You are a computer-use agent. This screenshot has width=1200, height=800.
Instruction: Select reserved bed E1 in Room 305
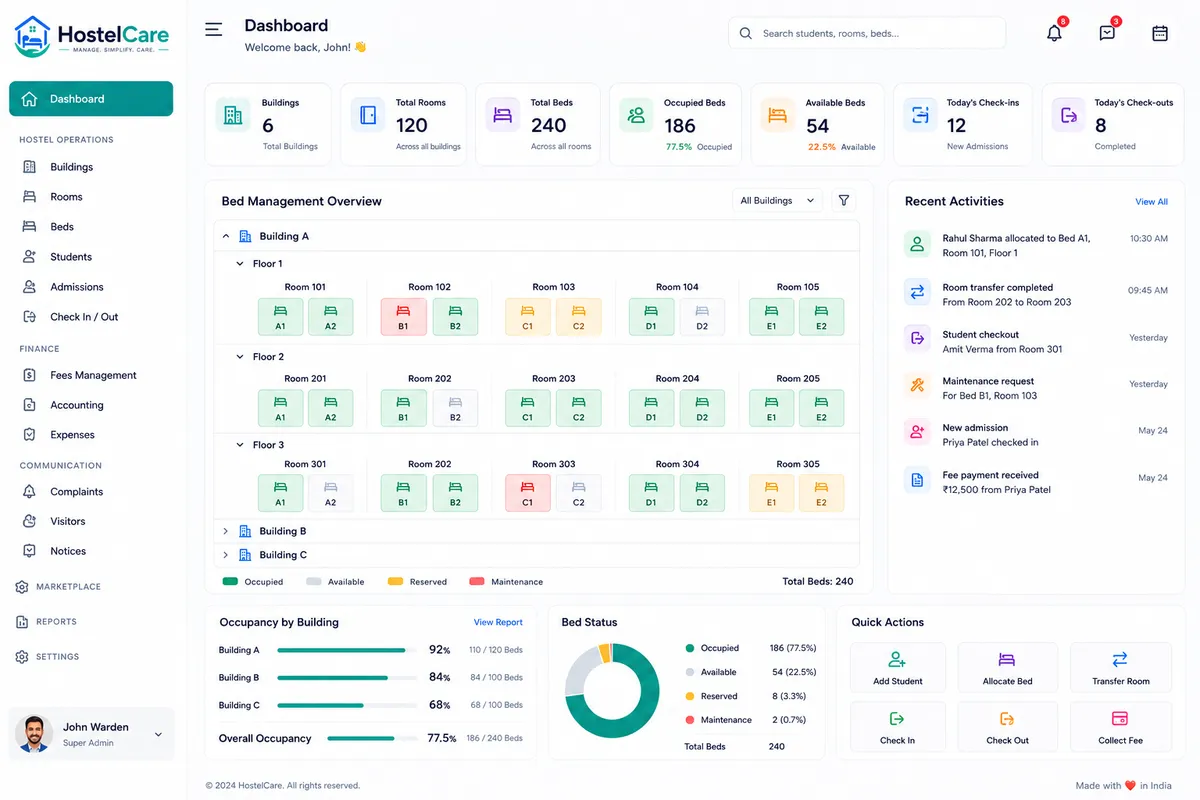771,493
